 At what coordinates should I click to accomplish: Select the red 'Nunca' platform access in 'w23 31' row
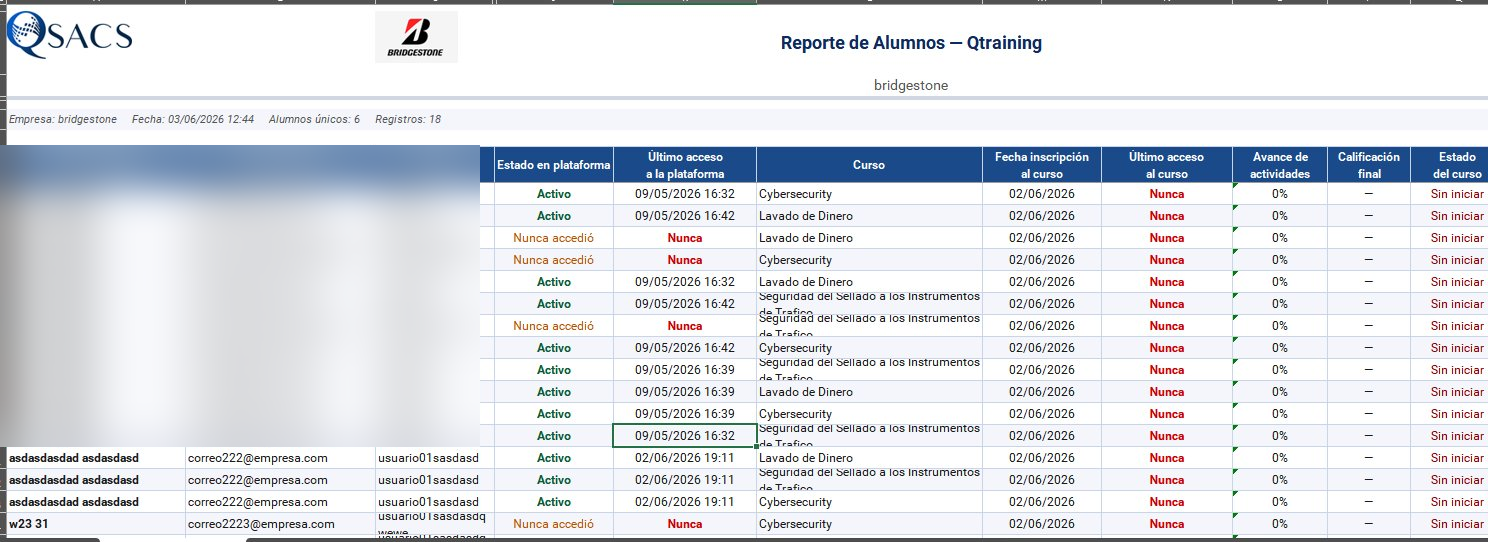tap(685, 524)
